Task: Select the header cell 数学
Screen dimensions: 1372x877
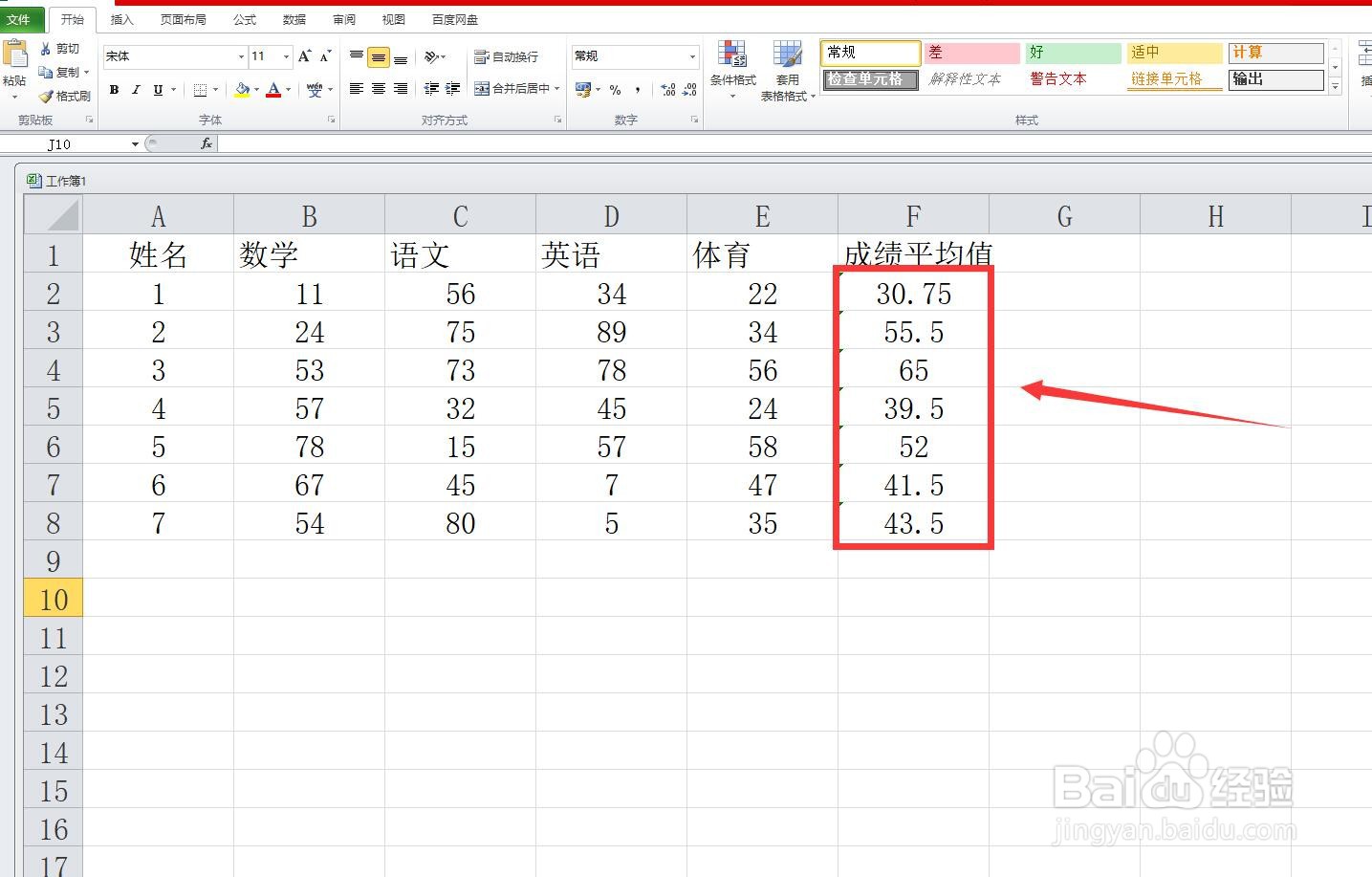Action: 309,254
